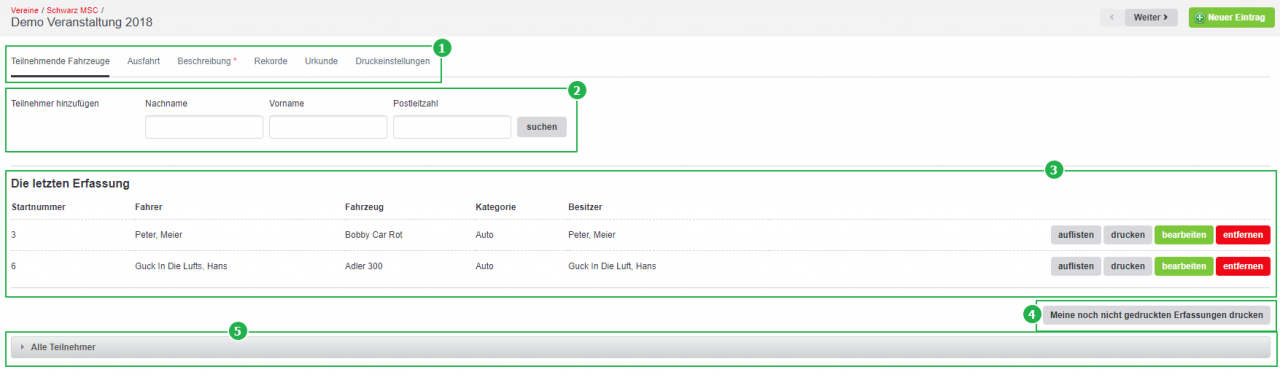Open the Schwarz MSC breadcrumb link
The width and height of the screenshot is (1280, 375).
point(72,9)
